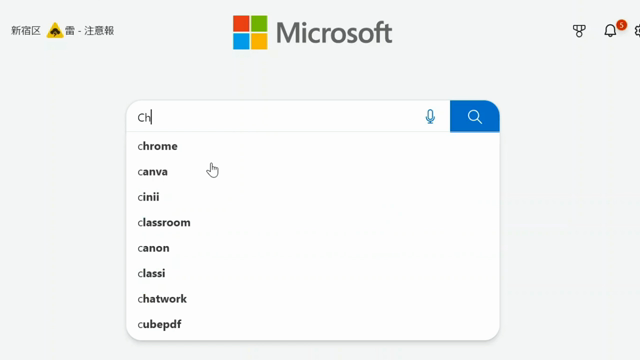Choose the cinii suggestion

coord(313,197)
